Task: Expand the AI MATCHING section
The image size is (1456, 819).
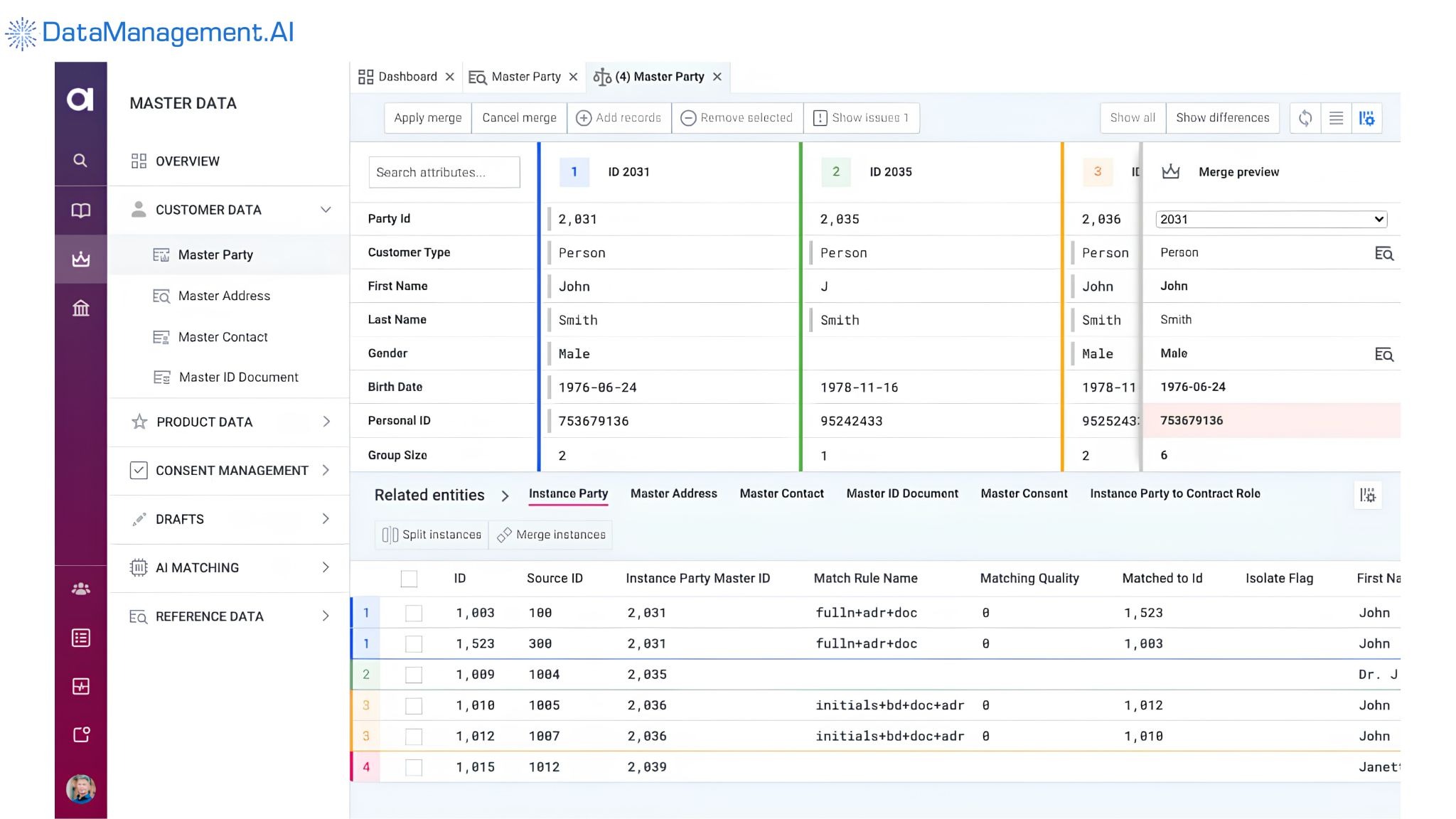Action: click(326, 567)
